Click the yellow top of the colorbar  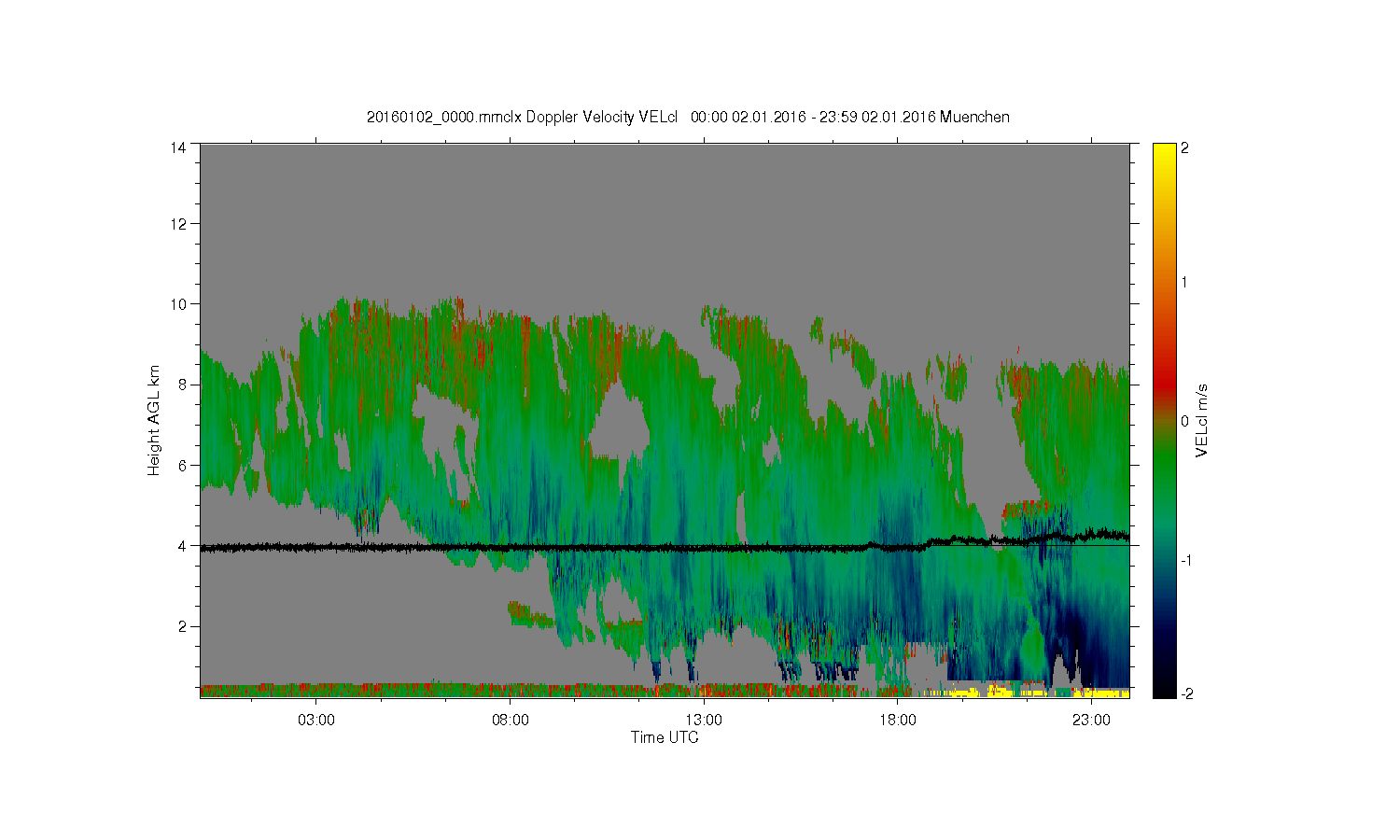(1164, 154)
